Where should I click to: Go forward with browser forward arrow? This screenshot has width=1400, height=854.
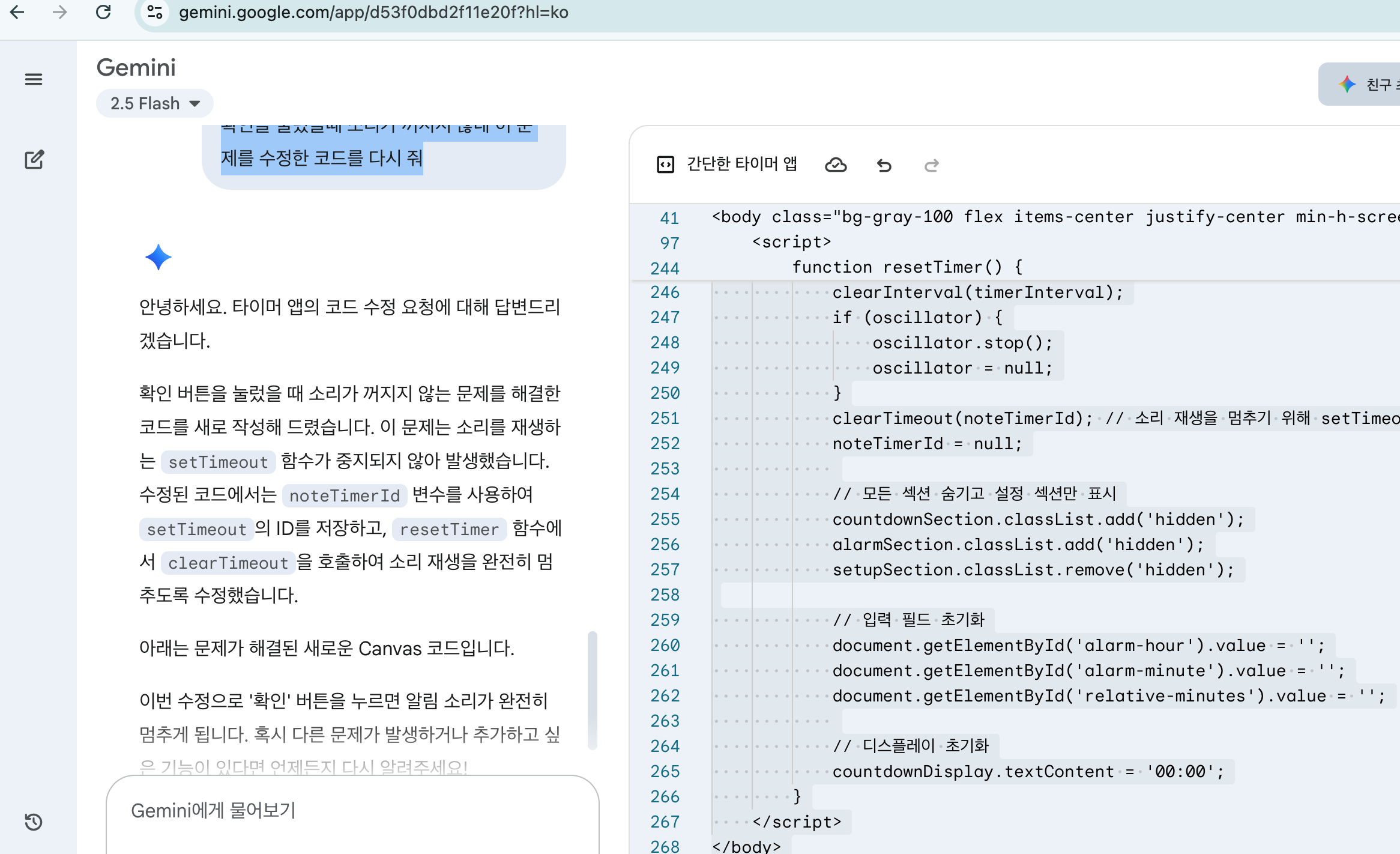tap(59, 12)
